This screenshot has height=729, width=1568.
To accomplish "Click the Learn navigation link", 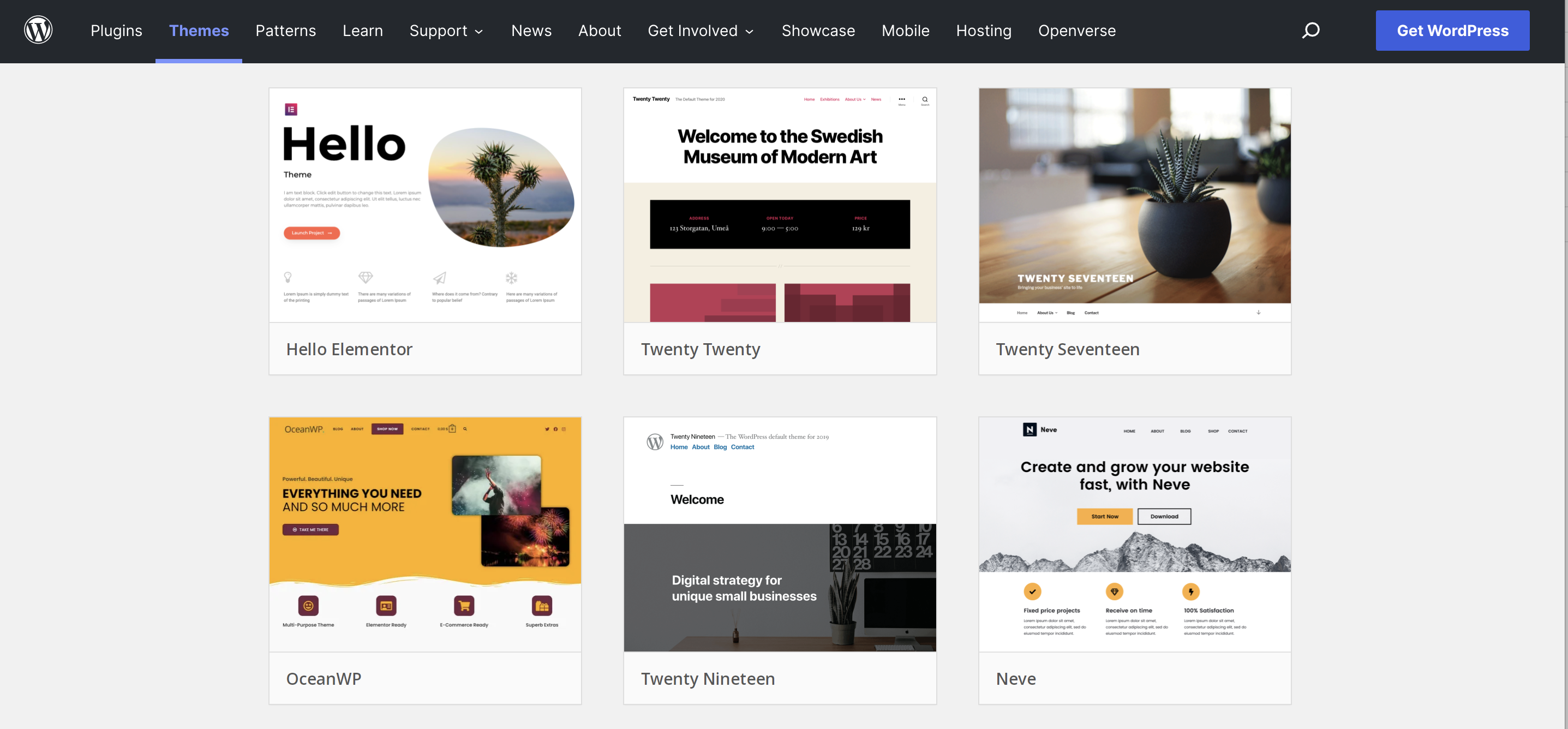I will coord(363,30).
